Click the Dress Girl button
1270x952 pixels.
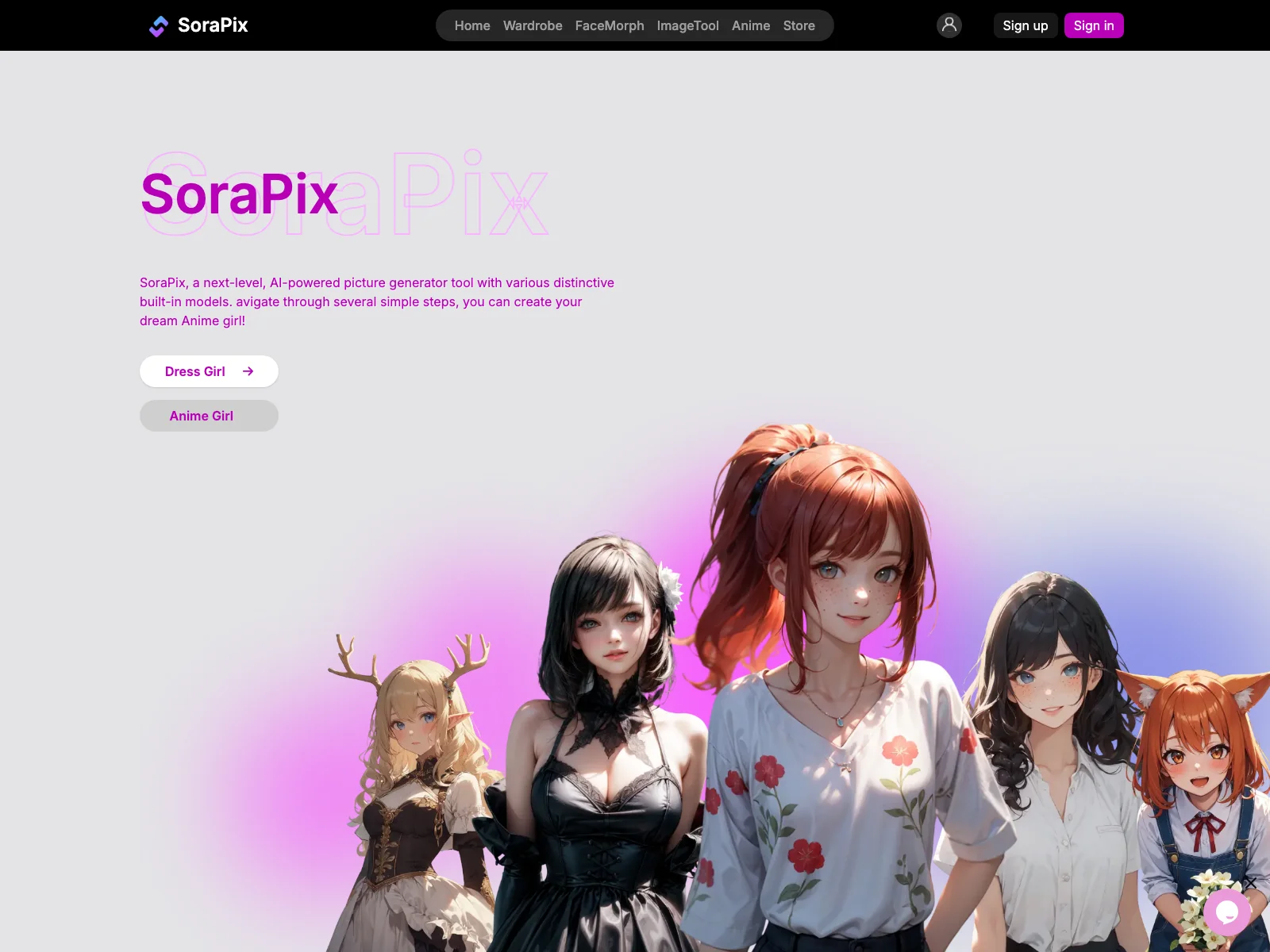(209, 371)
